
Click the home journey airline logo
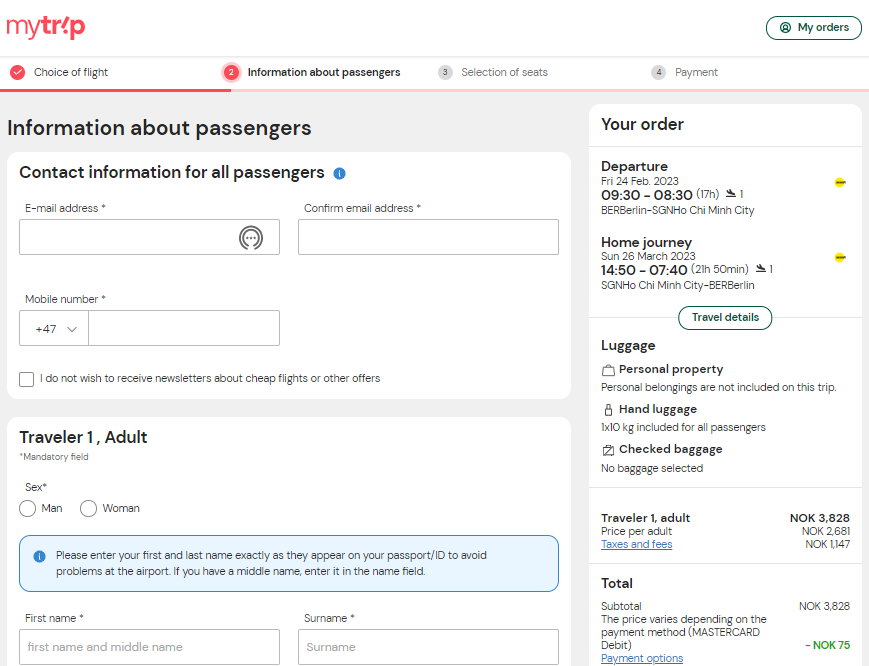(x=840, y=257)
